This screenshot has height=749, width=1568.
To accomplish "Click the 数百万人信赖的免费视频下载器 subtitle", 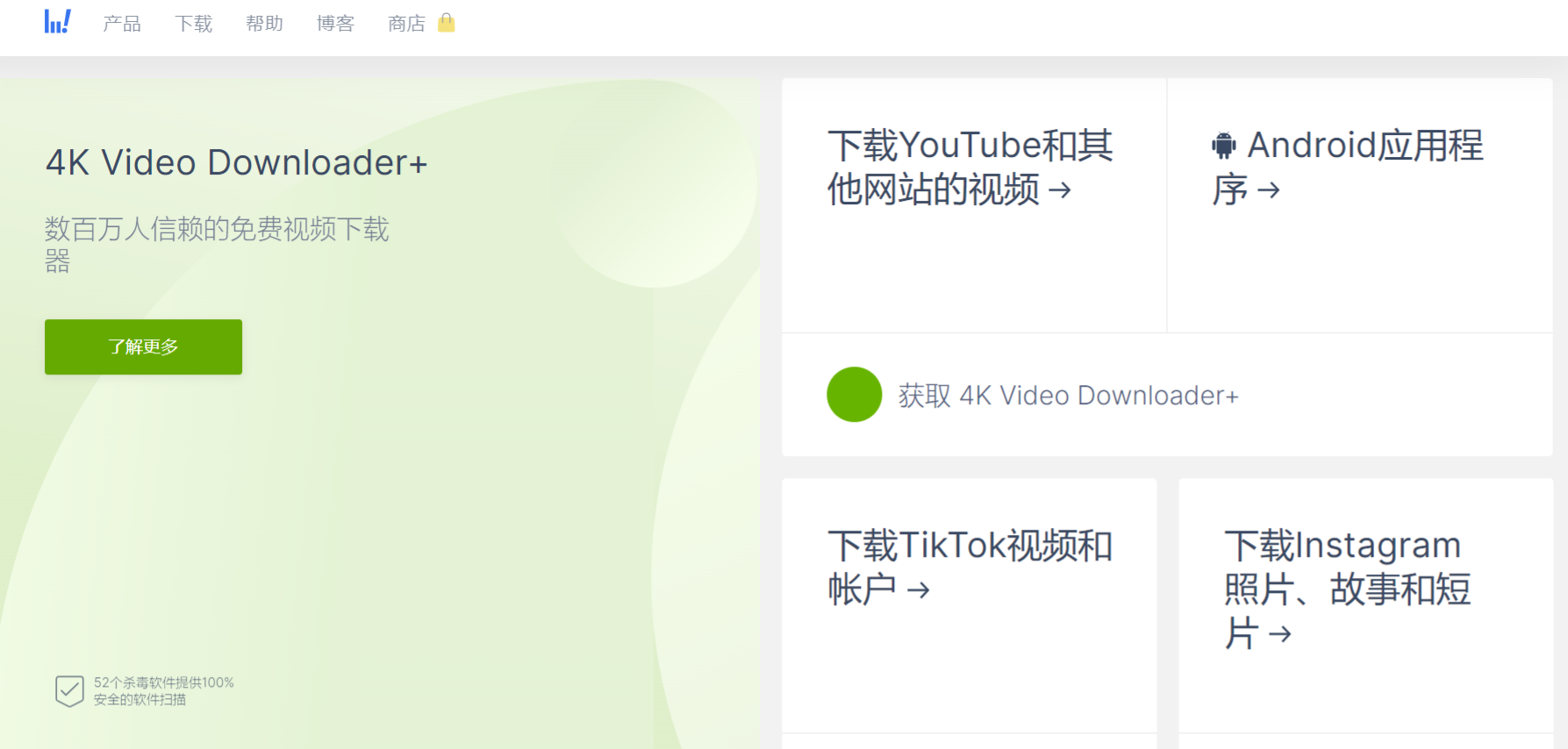I will 217,245.
